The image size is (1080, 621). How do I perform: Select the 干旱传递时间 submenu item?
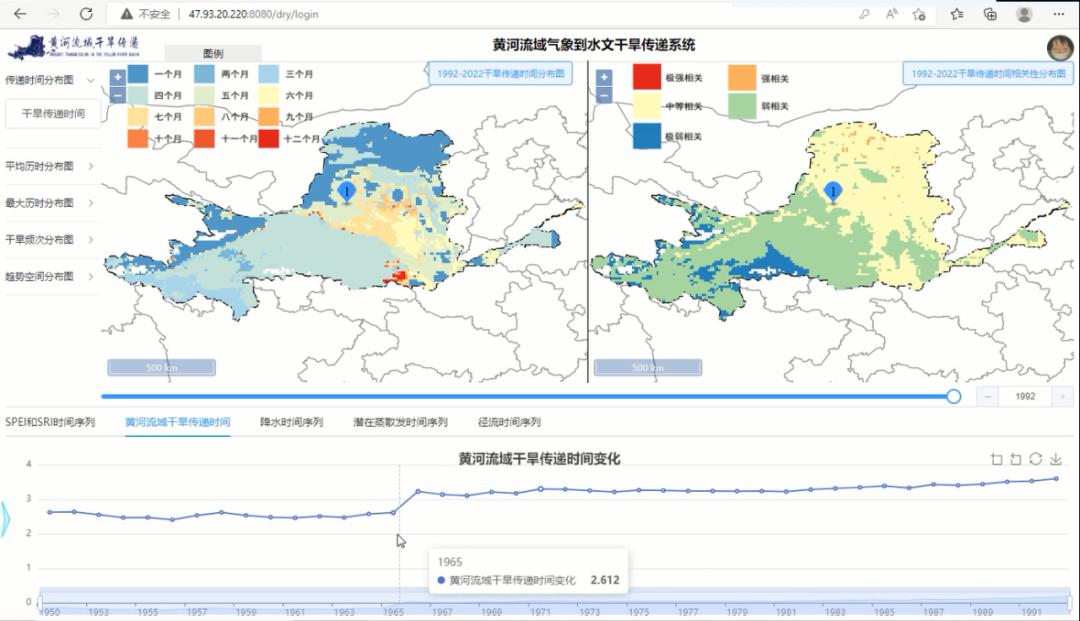[x=53, y=114]
